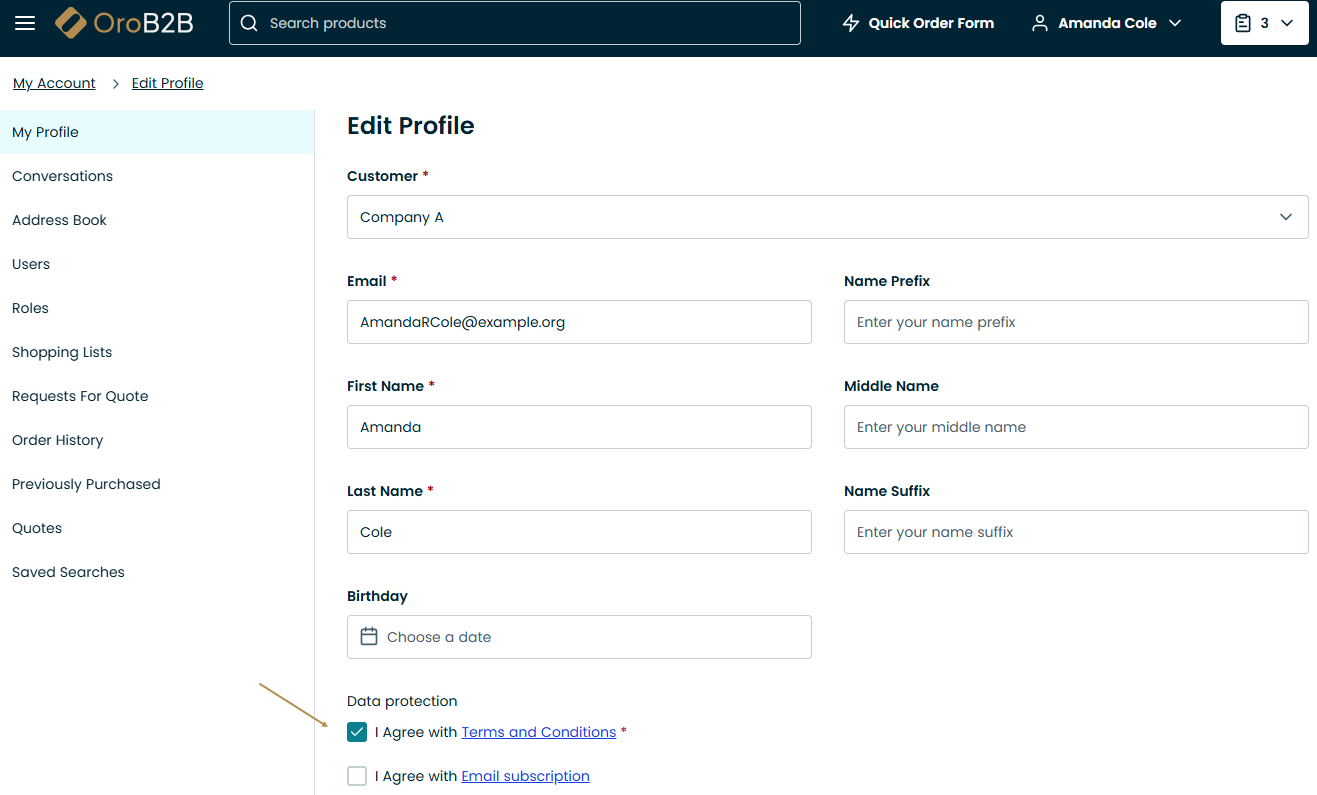Open Order History from sidebar
Screen dimensions: 1317x795
(57, 440)
